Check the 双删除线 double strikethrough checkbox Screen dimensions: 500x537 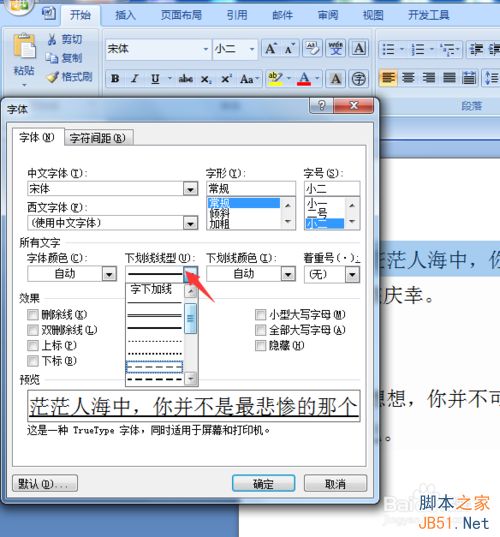(33, 330)
